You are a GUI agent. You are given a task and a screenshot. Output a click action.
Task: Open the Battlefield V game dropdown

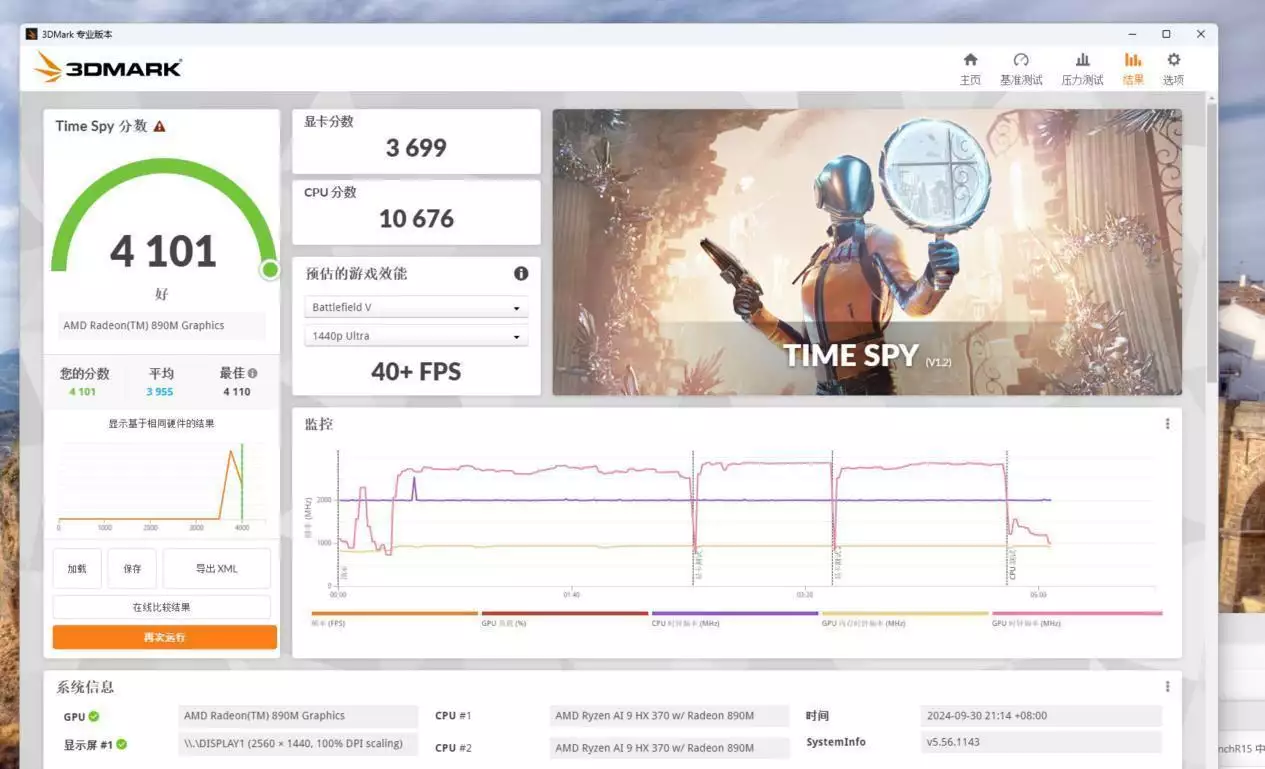416,307
